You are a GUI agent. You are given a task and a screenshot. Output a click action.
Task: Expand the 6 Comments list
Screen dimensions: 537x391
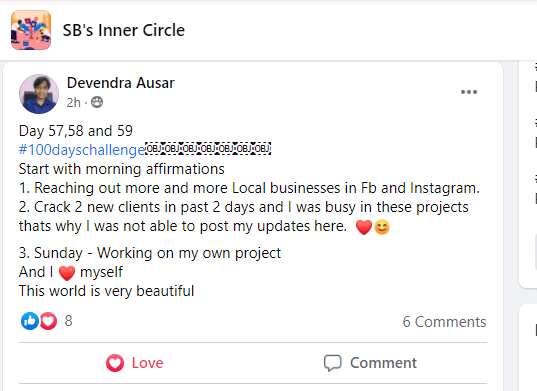coord(444,322)
